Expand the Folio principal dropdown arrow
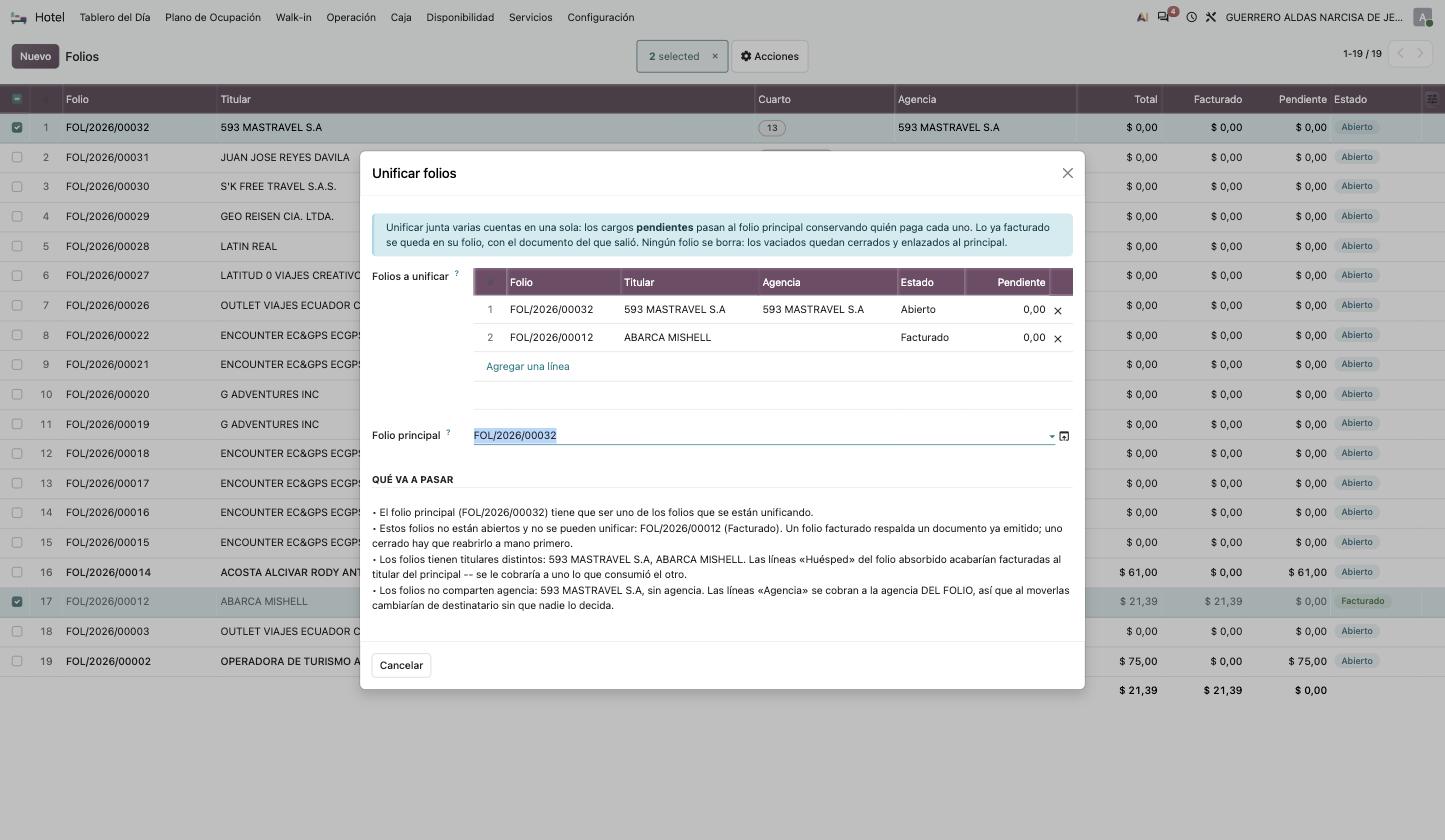The image size is (1445, 840). 1051,436
